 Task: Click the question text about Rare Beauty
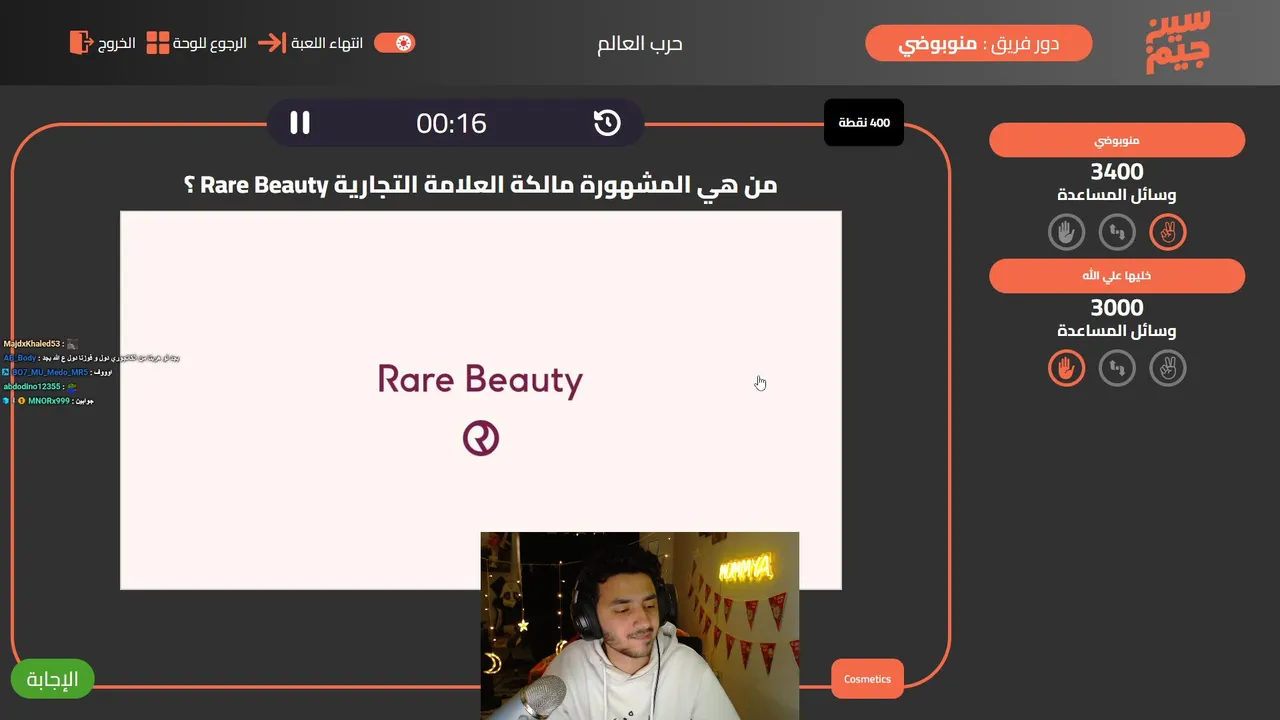coord(481,184)
